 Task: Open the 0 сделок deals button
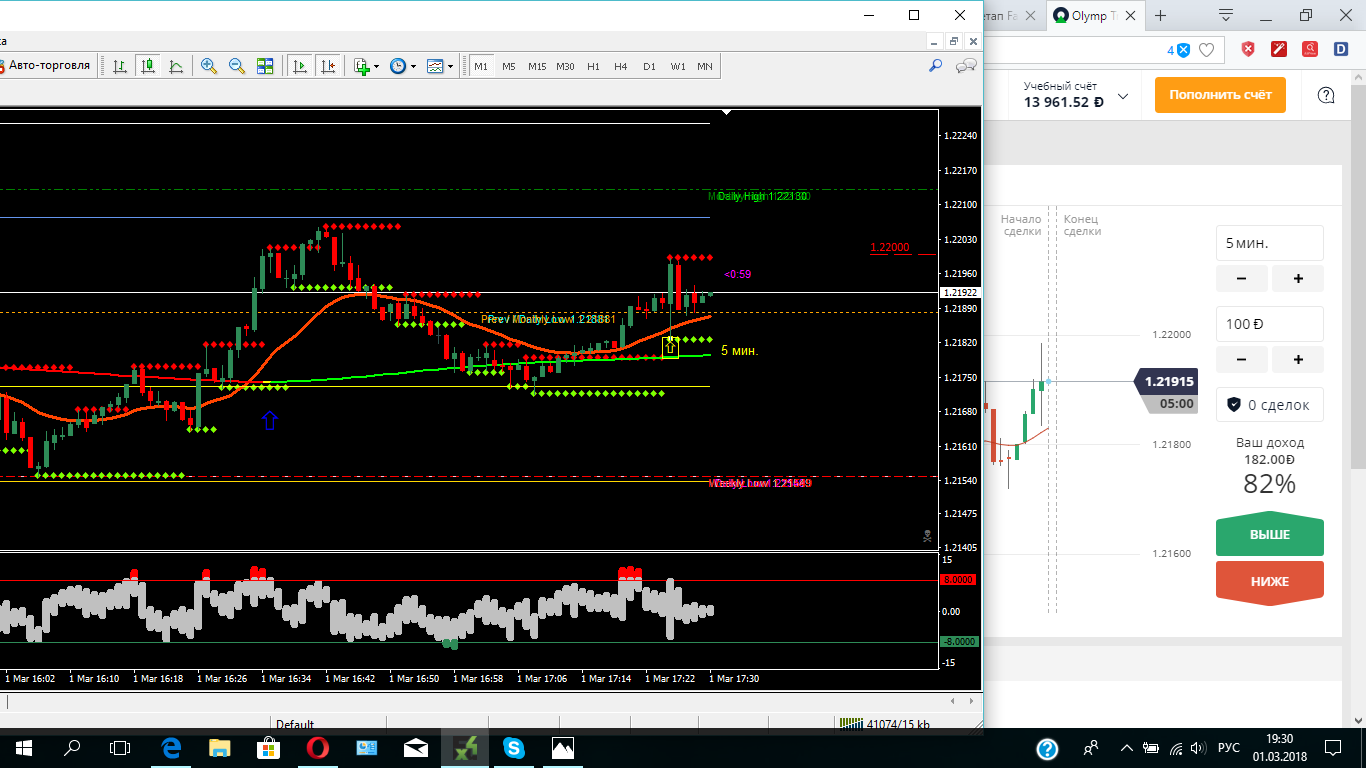click(x=1270, y=404)
